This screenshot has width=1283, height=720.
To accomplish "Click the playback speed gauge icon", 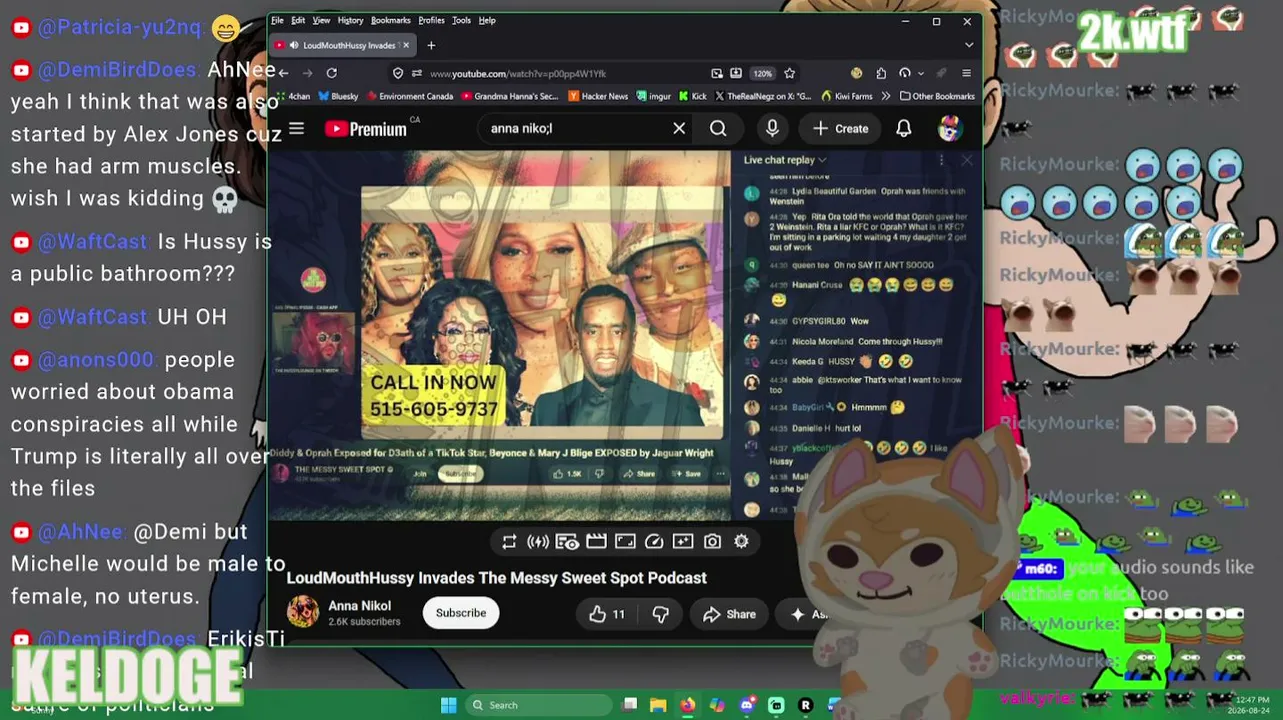I will [654, 541].
